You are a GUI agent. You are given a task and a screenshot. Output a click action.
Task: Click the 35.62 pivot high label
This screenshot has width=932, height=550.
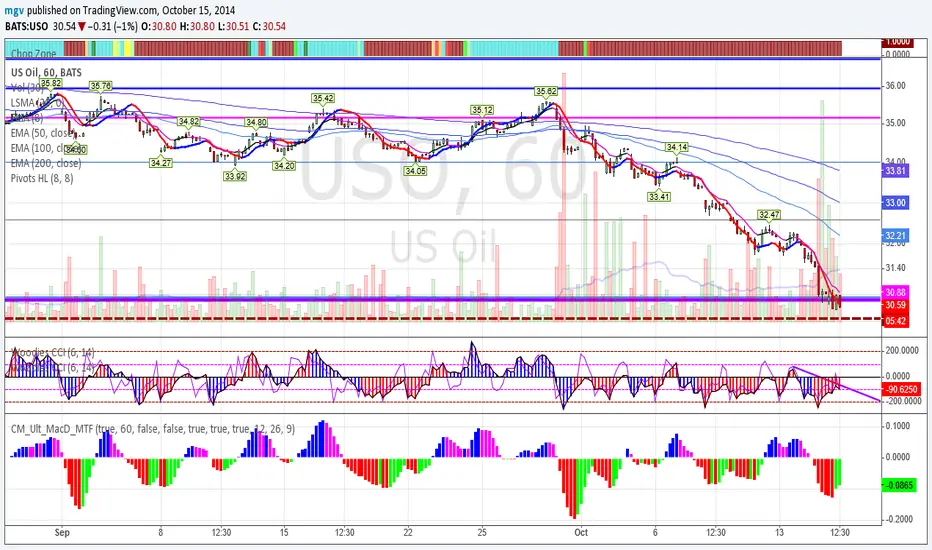point(546,91)
